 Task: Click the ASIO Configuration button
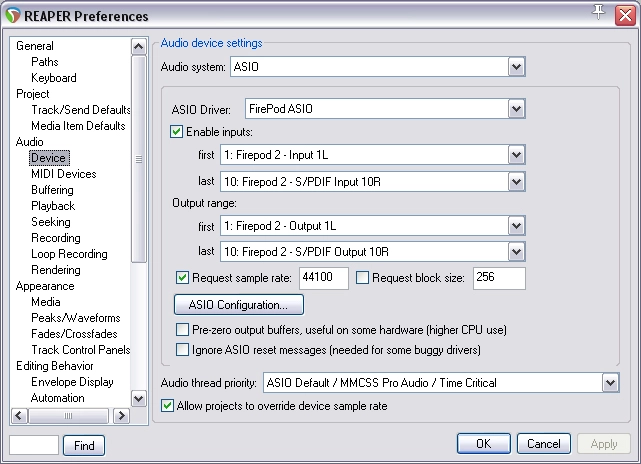pos(239,304)
